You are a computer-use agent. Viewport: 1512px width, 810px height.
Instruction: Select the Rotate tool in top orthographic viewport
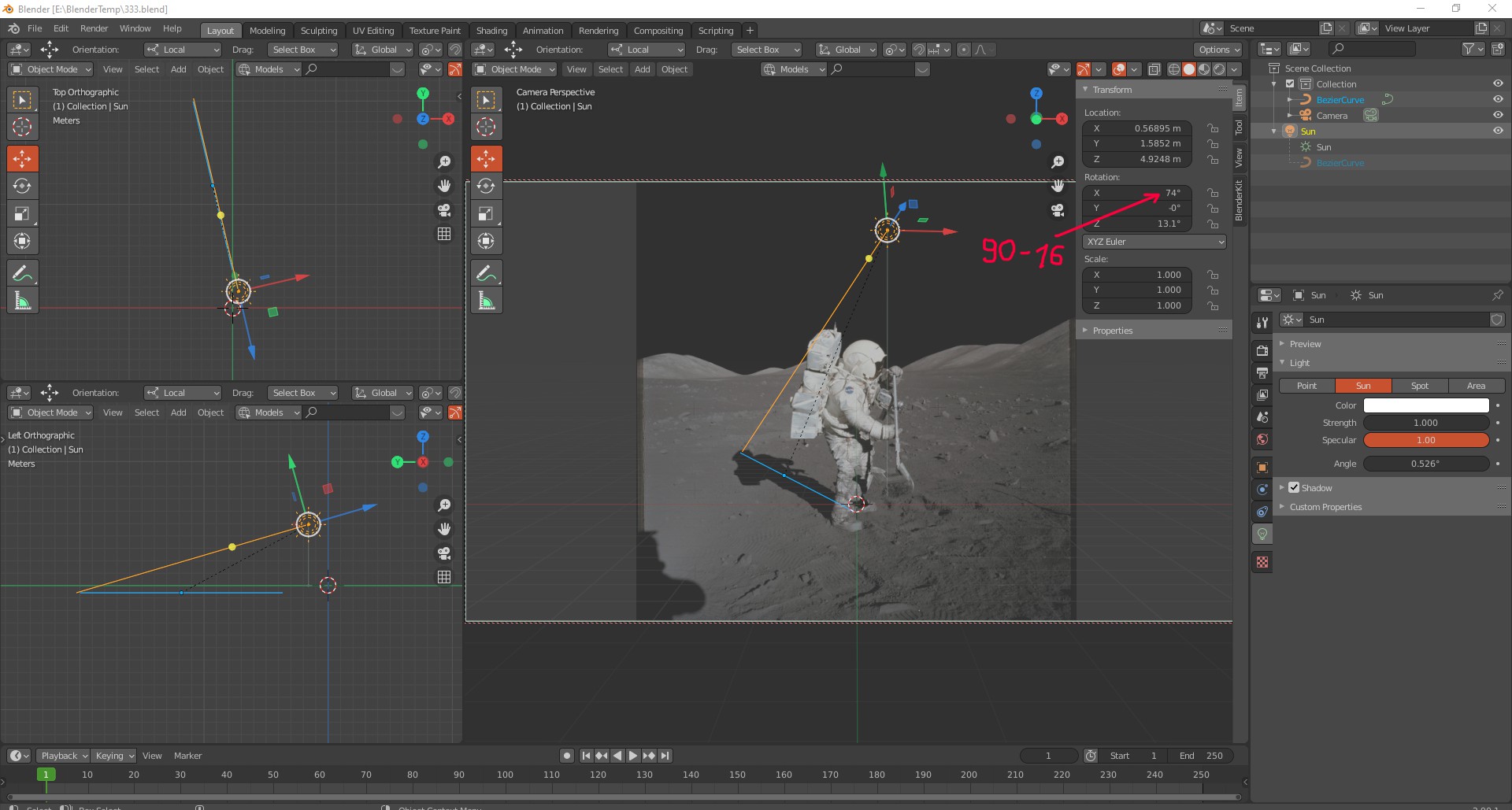click(22, 187)
